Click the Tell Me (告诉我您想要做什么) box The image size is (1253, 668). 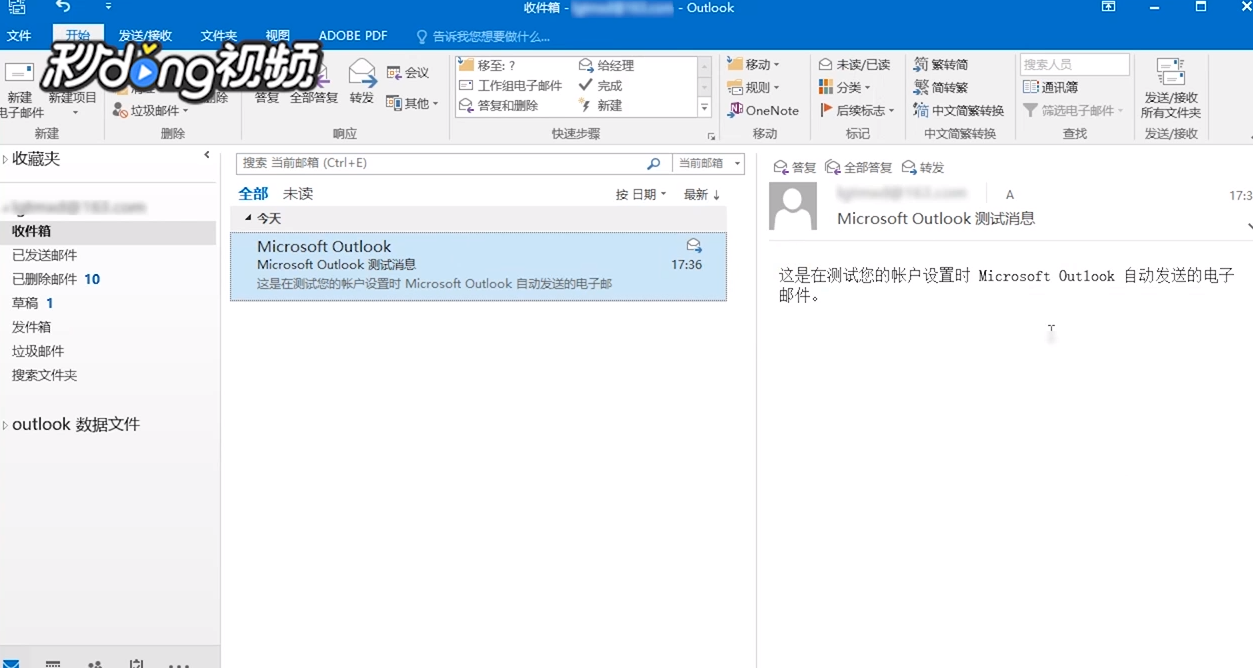(483, 37)
